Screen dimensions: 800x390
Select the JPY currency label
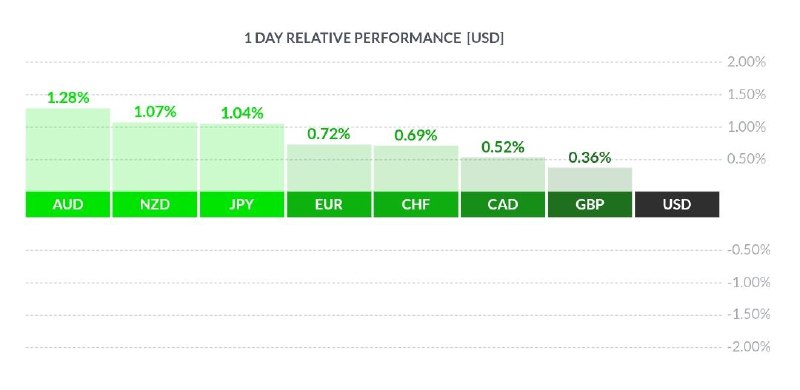(x=242, y=205)
